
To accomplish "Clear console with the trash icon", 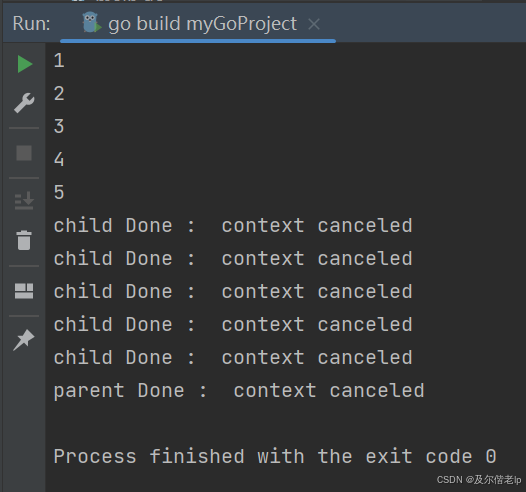I will pos(24,240).
